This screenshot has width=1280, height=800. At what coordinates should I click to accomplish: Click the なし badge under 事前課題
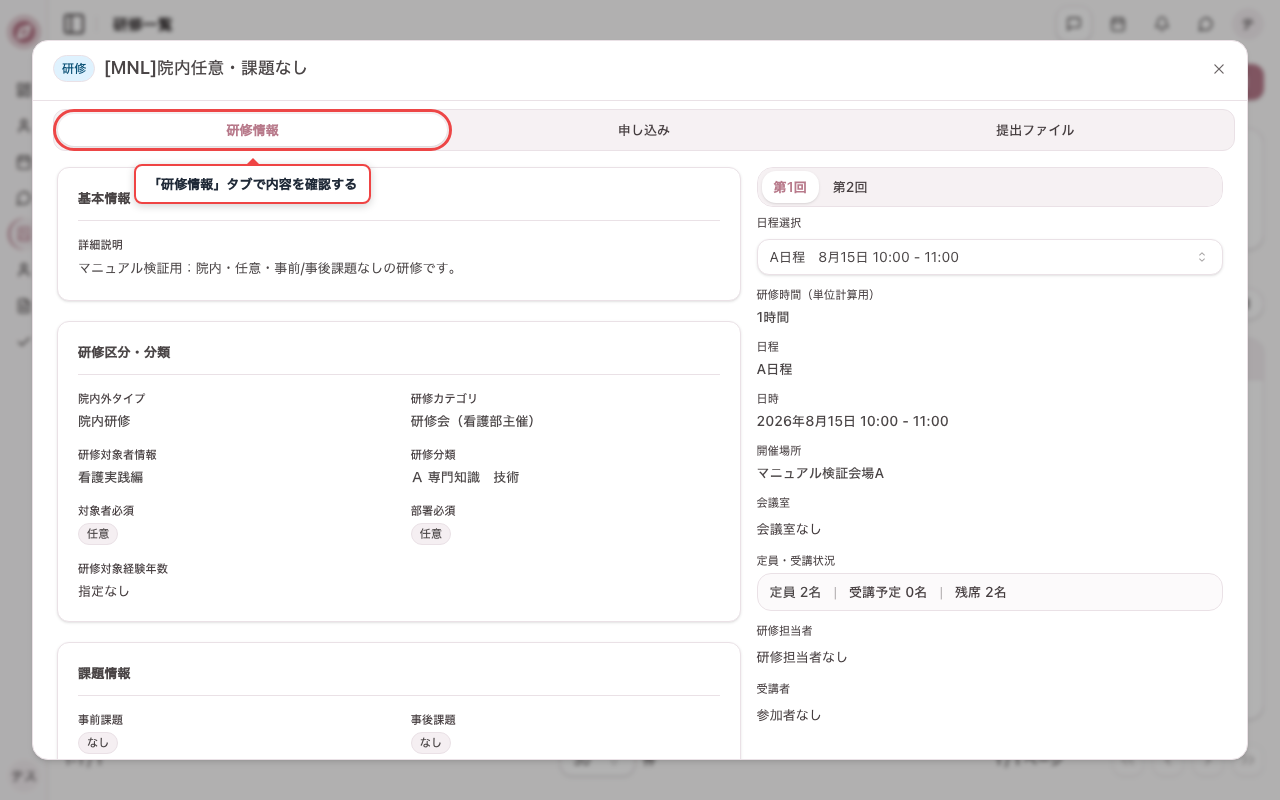click(x=98, y=743)
